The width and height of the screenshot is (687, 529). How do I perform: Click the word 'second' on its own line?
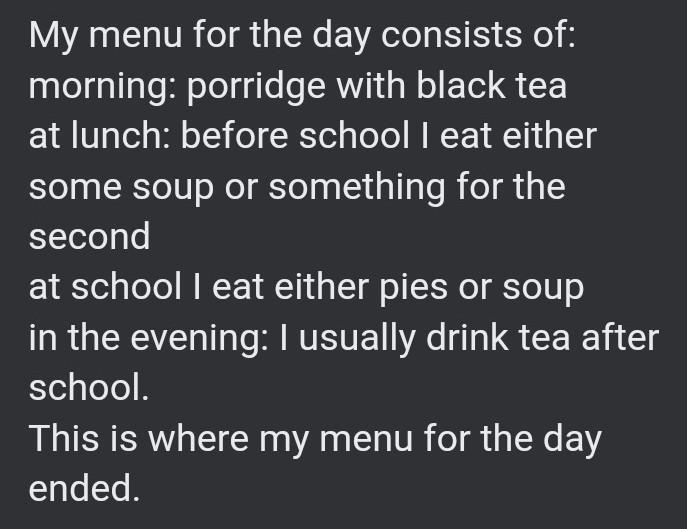tap(90, 237)
